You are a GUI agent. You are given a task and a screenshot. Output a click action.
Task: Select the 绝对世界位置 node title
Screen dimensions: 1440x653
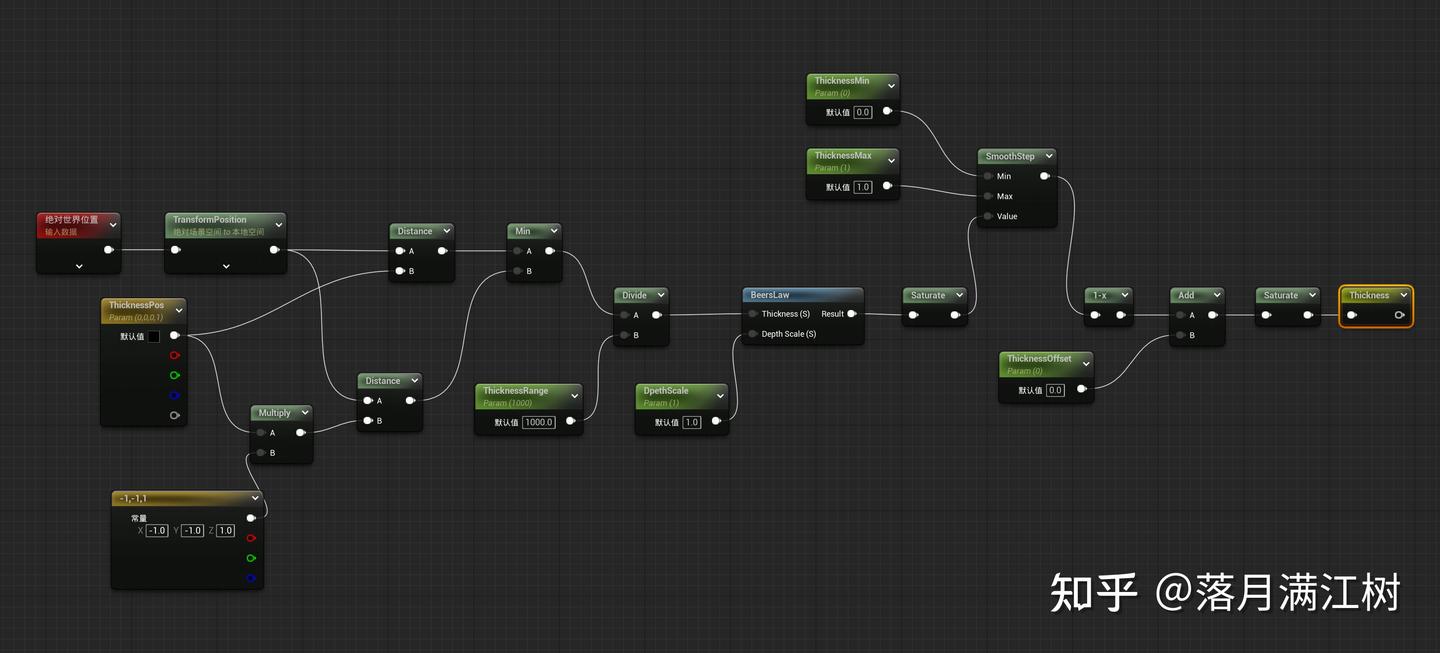72,220
